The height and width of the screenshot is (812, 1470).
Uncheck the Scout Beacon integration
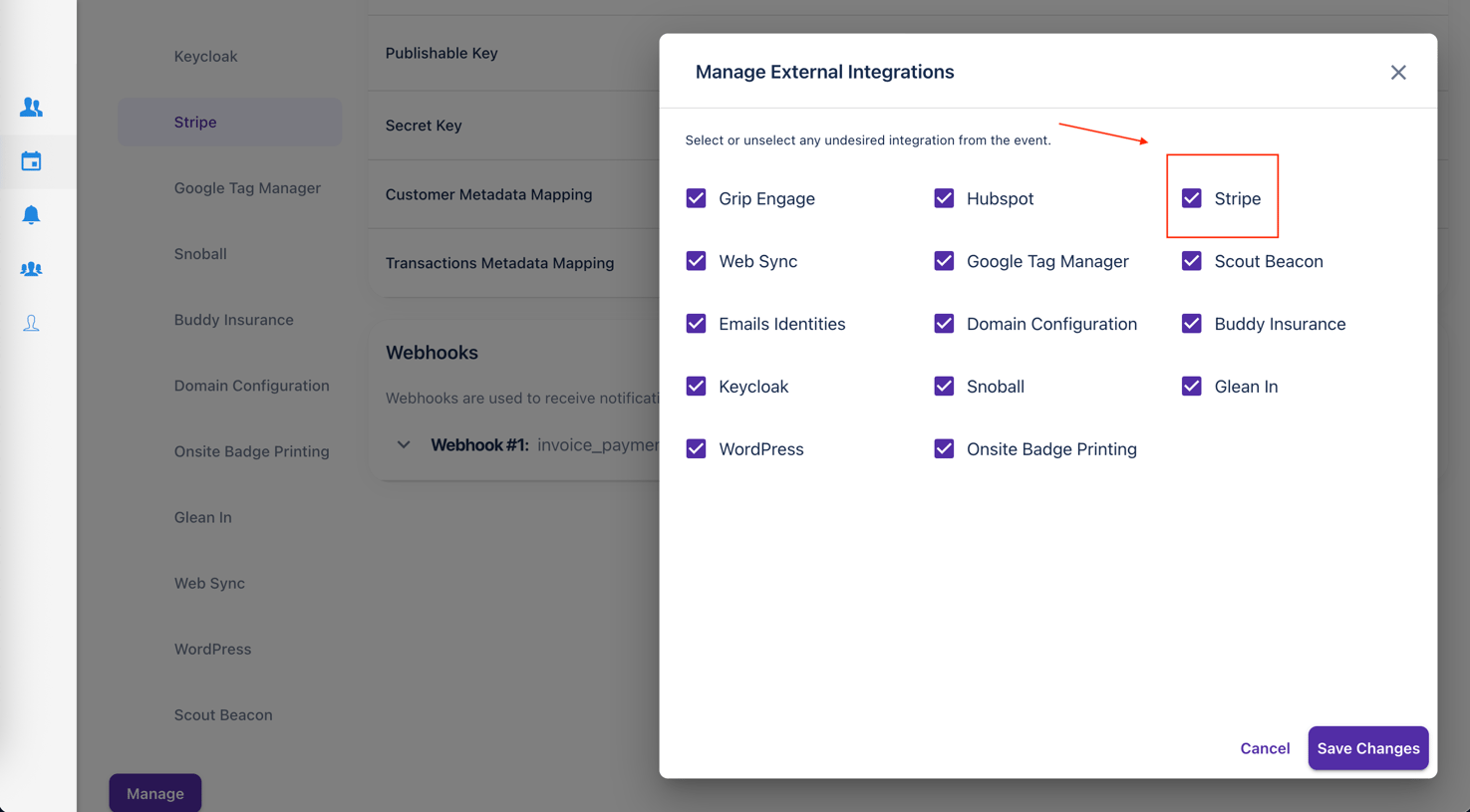1192,261
